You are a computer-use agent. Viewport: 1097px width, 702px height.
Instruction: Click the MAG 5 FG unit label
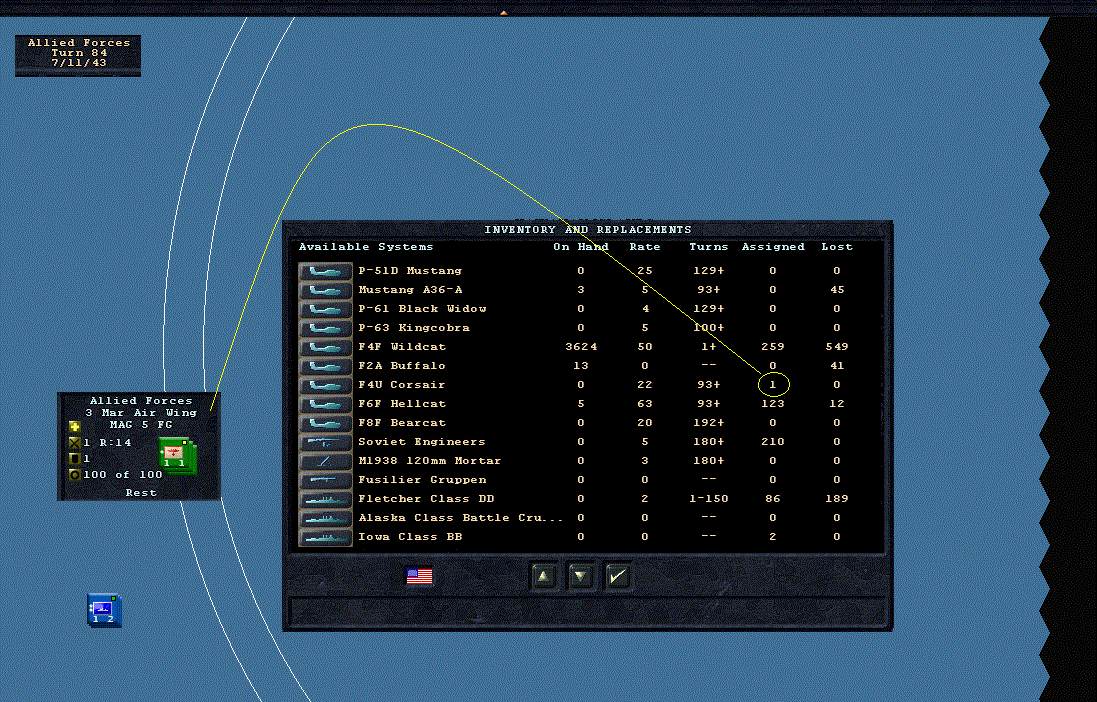141,425
